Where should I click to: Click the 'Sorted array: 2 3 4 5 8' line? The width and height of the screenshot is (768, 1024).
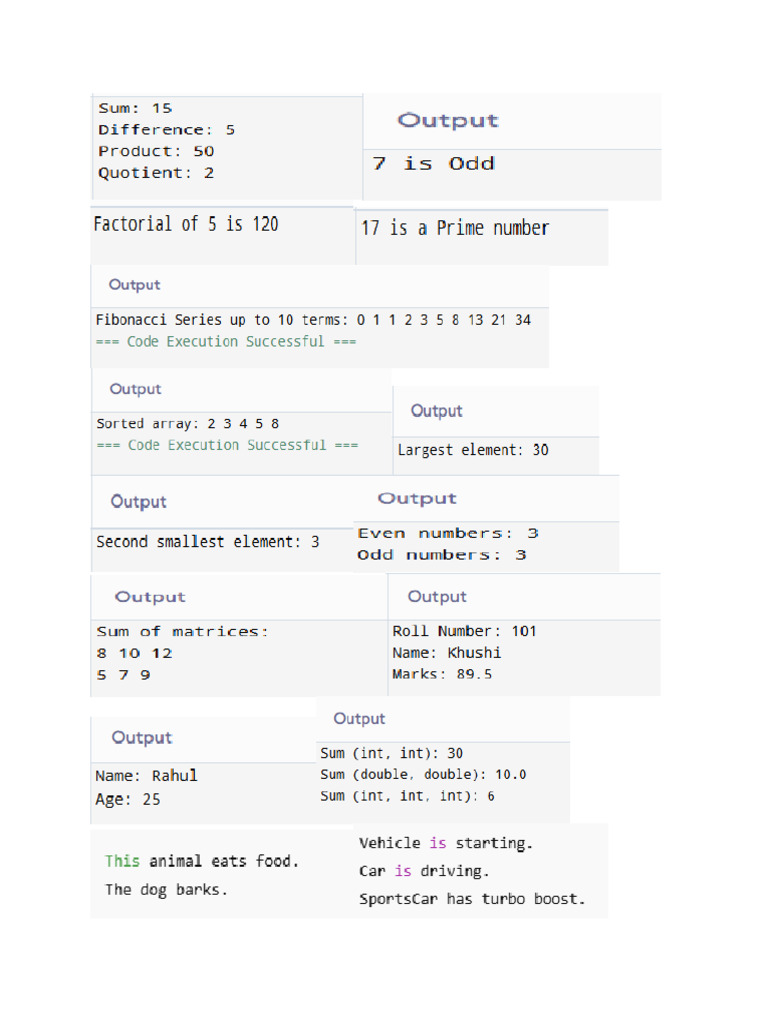(x=187, y=424)
